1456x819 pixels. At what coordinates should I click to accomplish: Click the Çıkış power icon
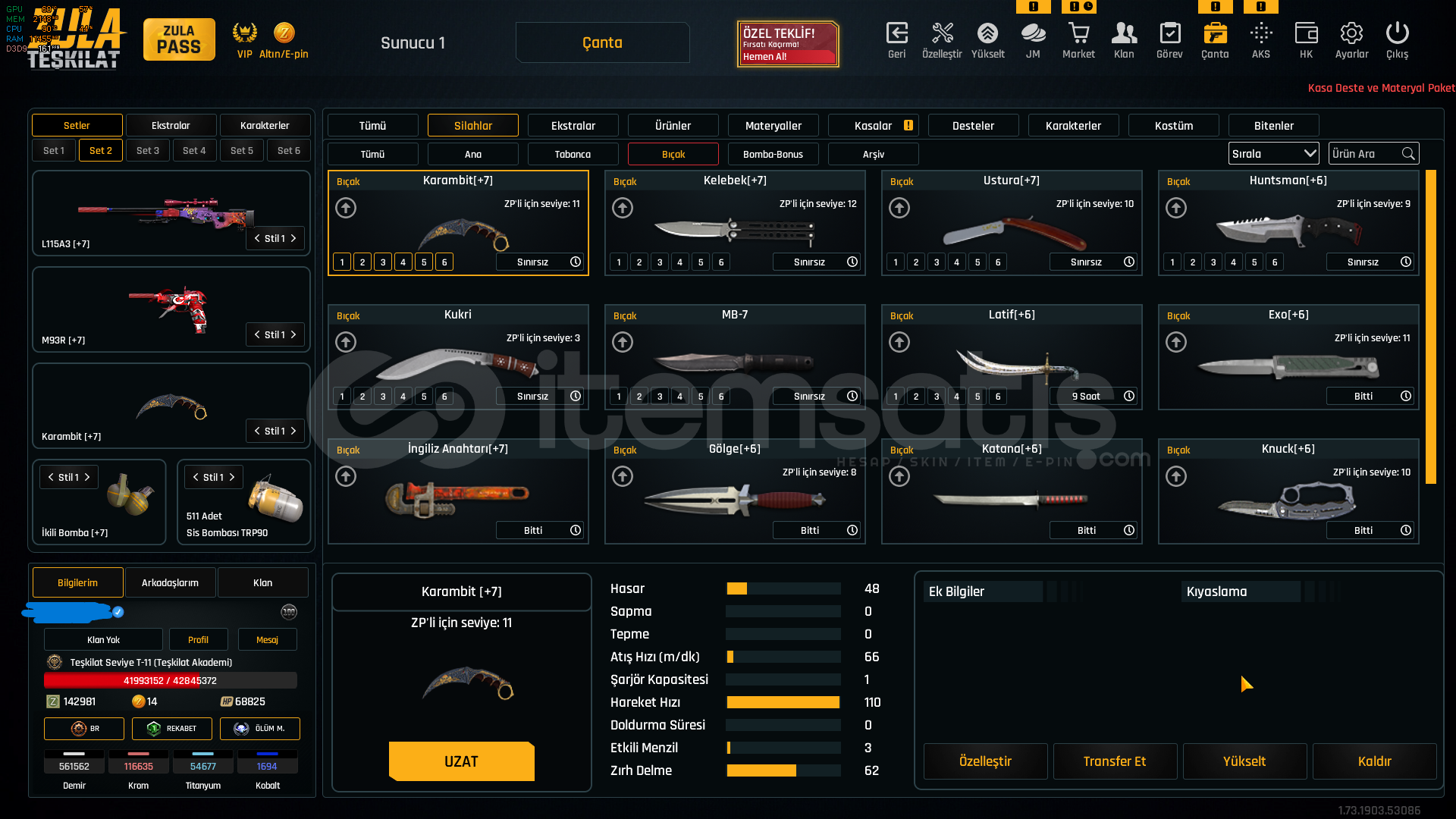coord(1397,33)
